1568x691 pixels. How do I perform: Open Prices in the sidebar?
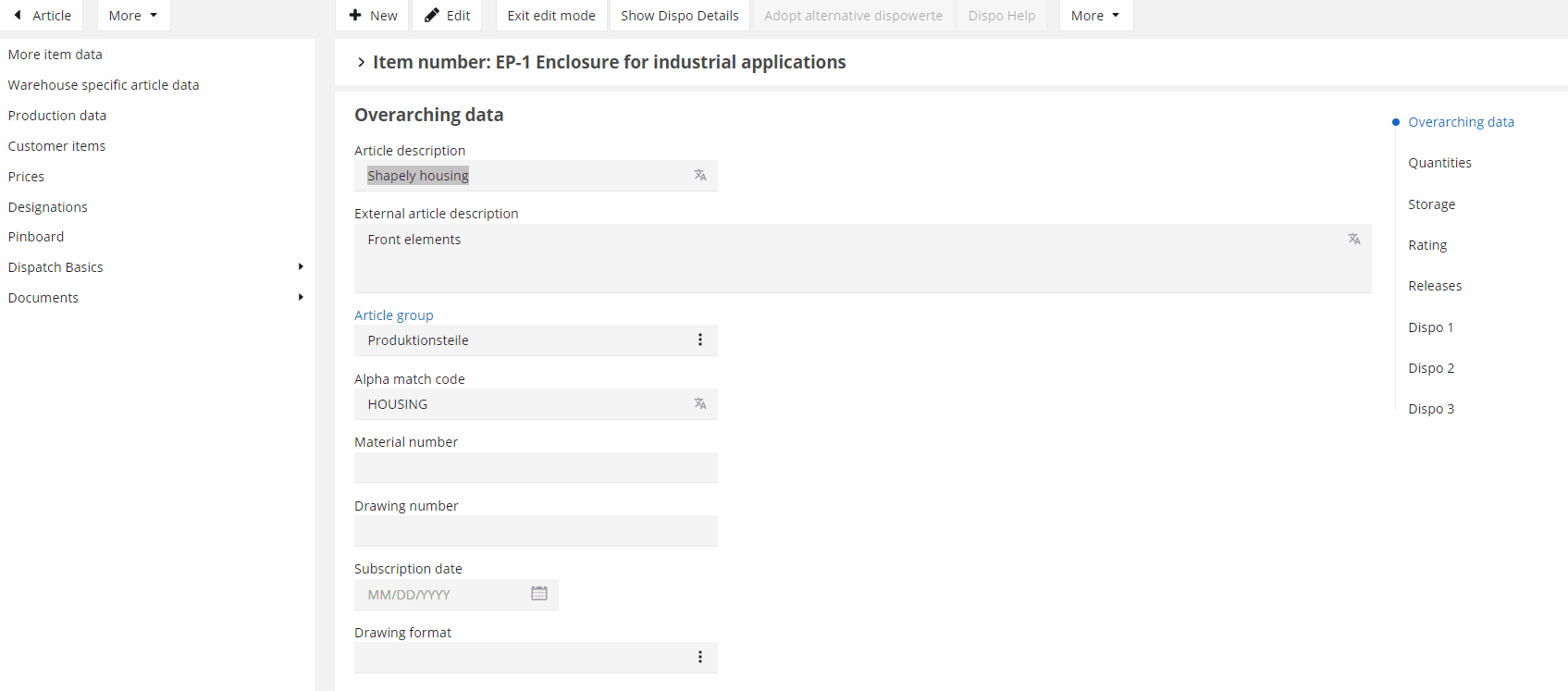[x=26, y=177]
